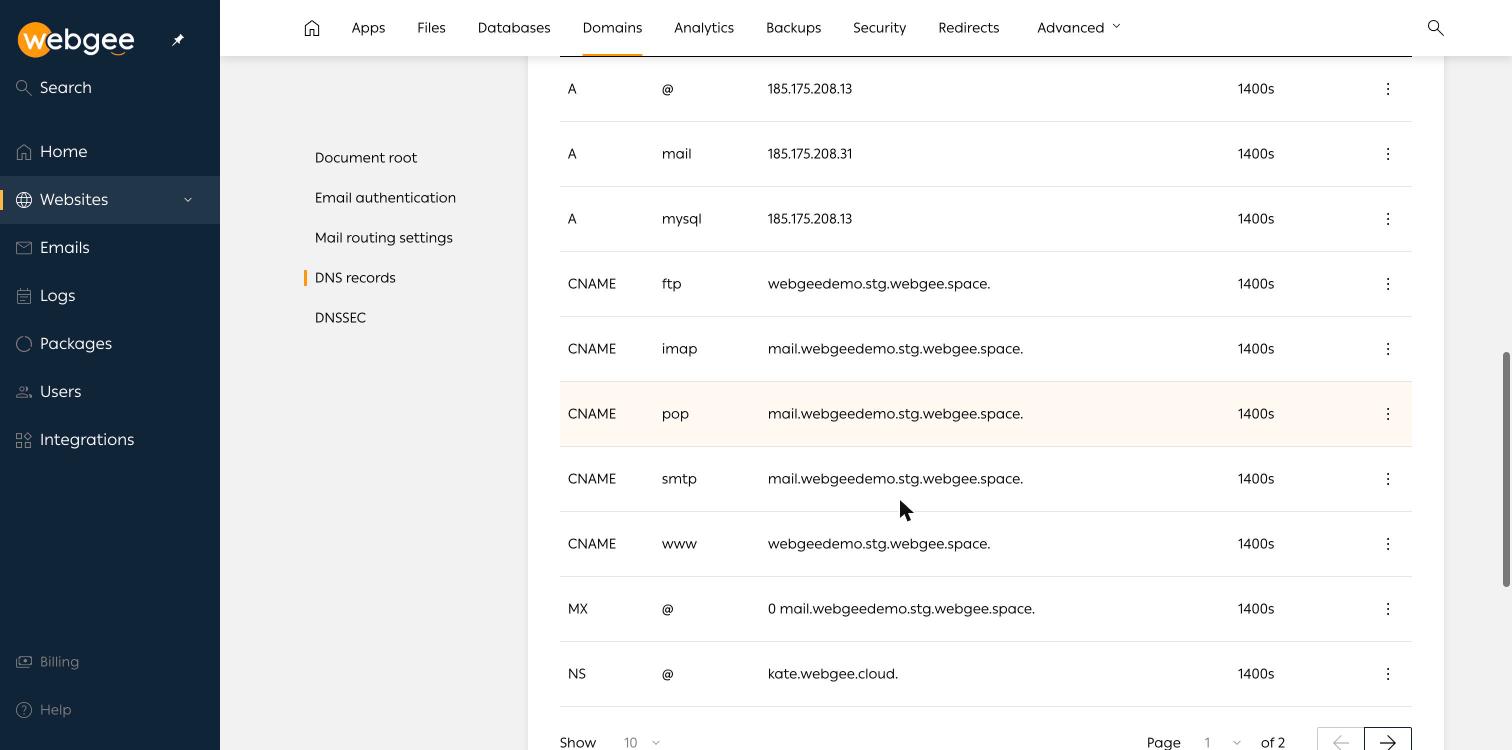Open actions menu for MX @ record
This screenshot has height=750, width=1512.
[x=1387, y=609]
